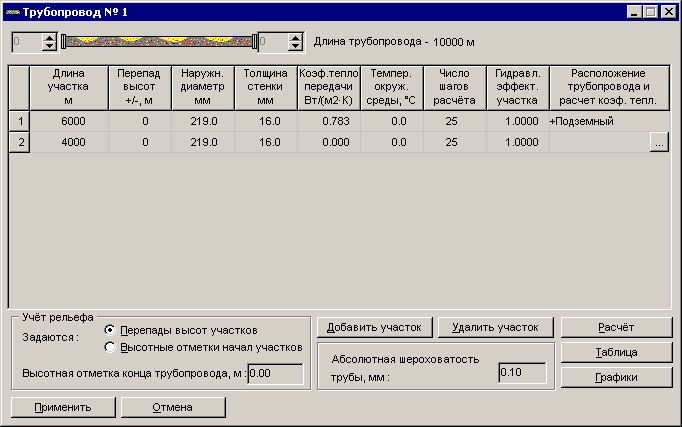Click the left spinner input field
682x427 pixels.
[27, 42]
